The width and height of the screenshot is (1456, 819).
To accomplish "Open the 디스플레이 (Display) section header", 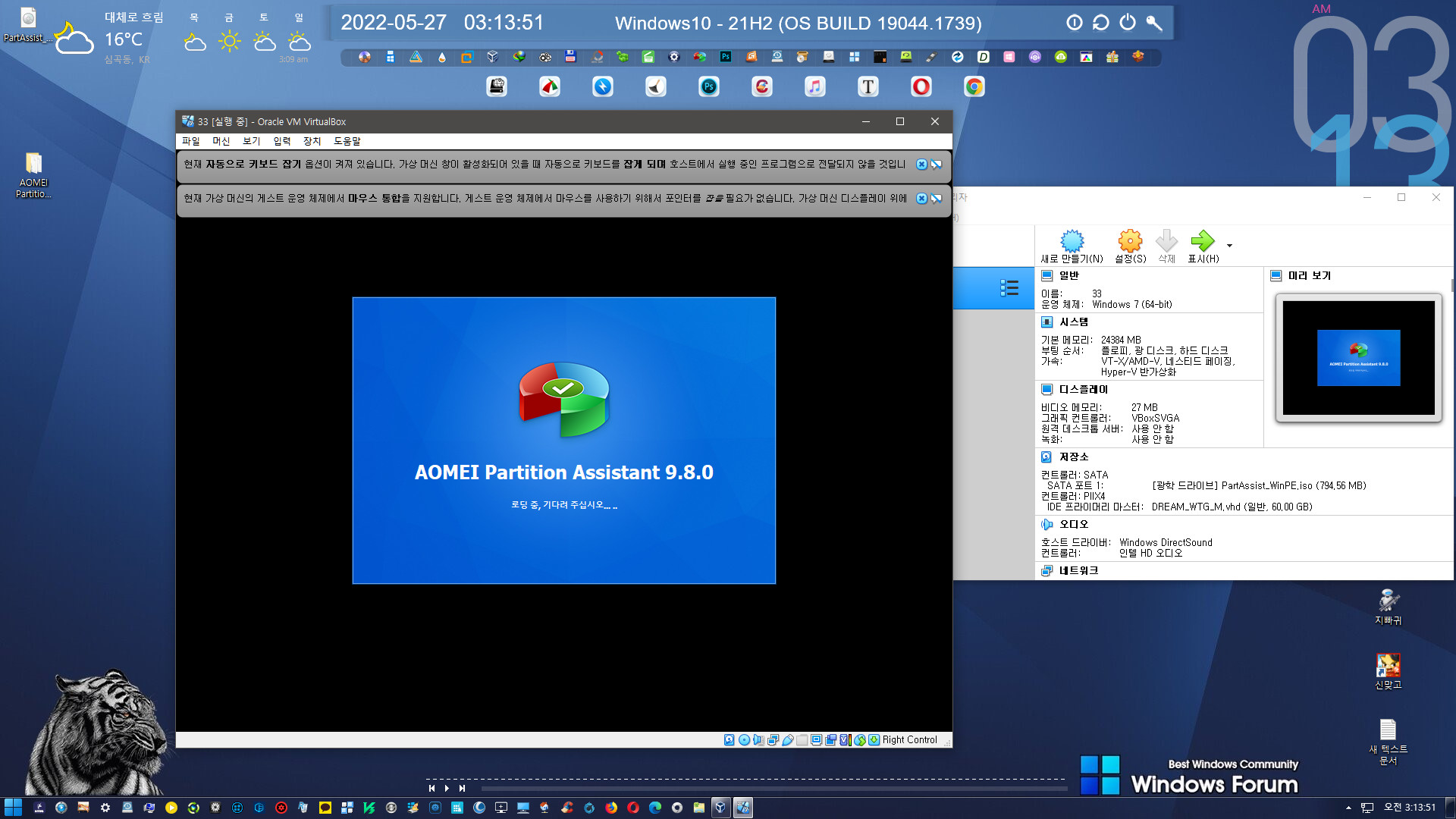I will [1083, 389].
